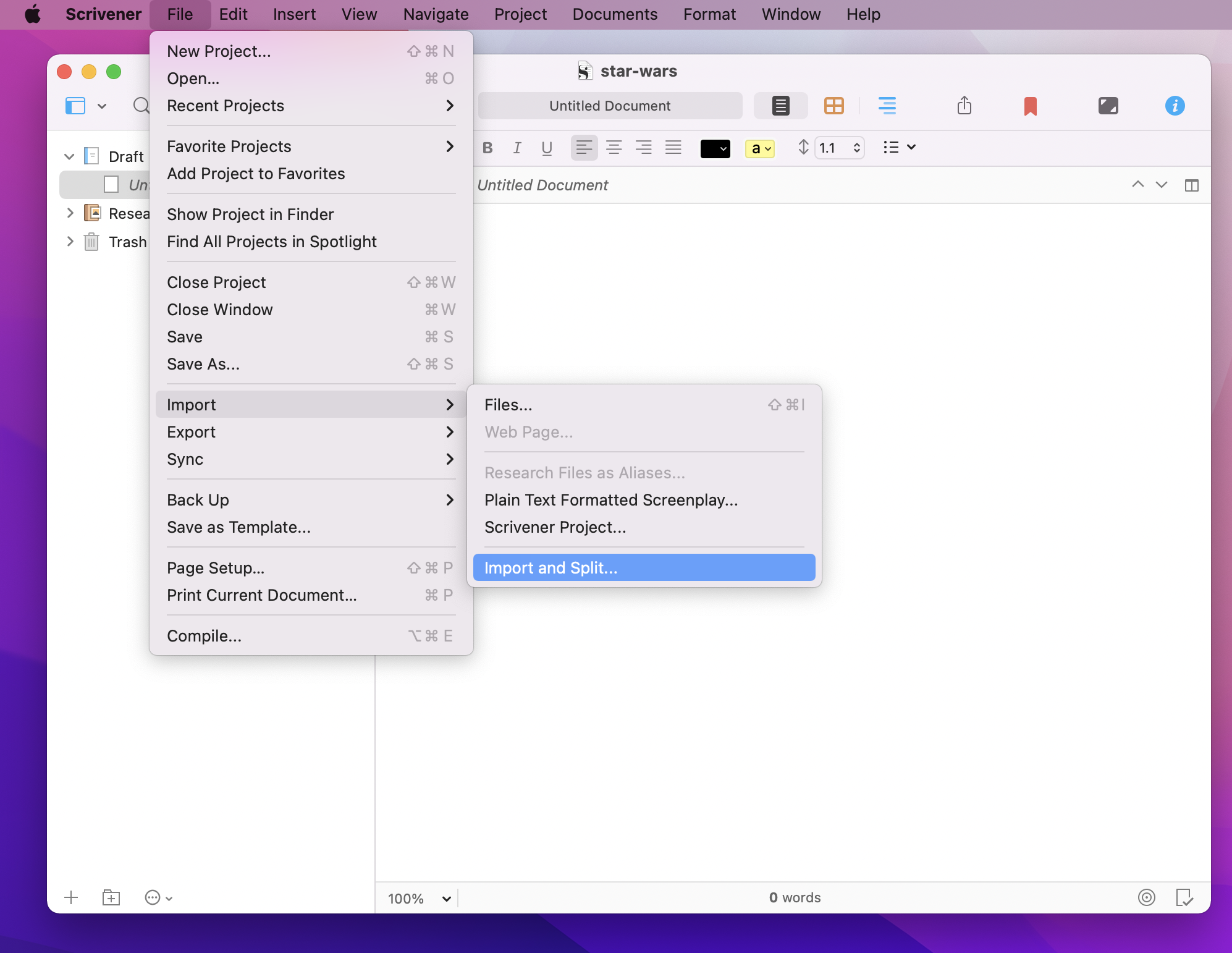Open Favorite Projects submenu
This screenshot has height=953, width=1232.
pos(311,146)
